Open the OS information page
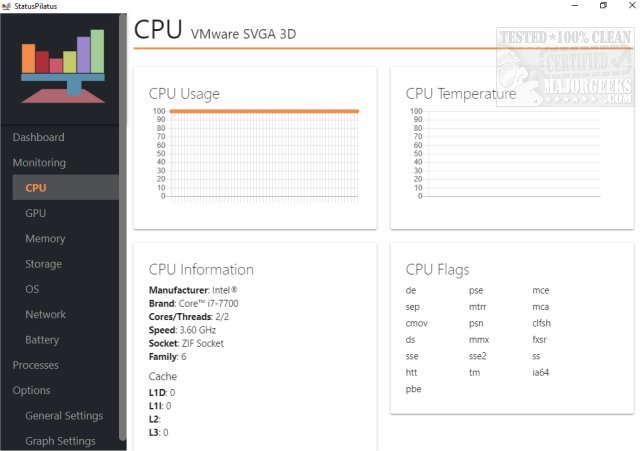Screen dimensions: 640x451 pyautogui.click(x=33, y=289)
